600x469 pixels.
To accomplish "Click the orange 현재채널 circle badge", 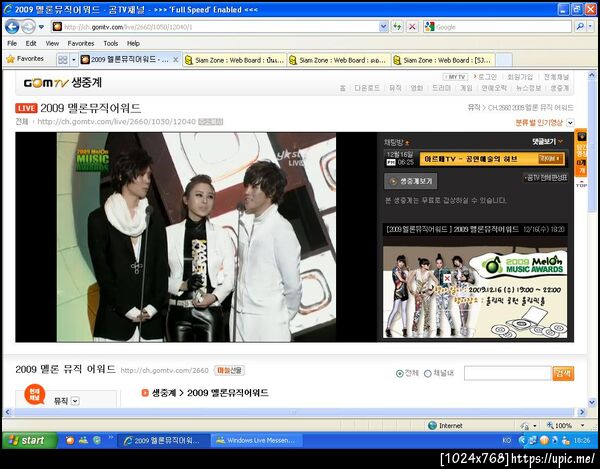I will coord(35,394).
